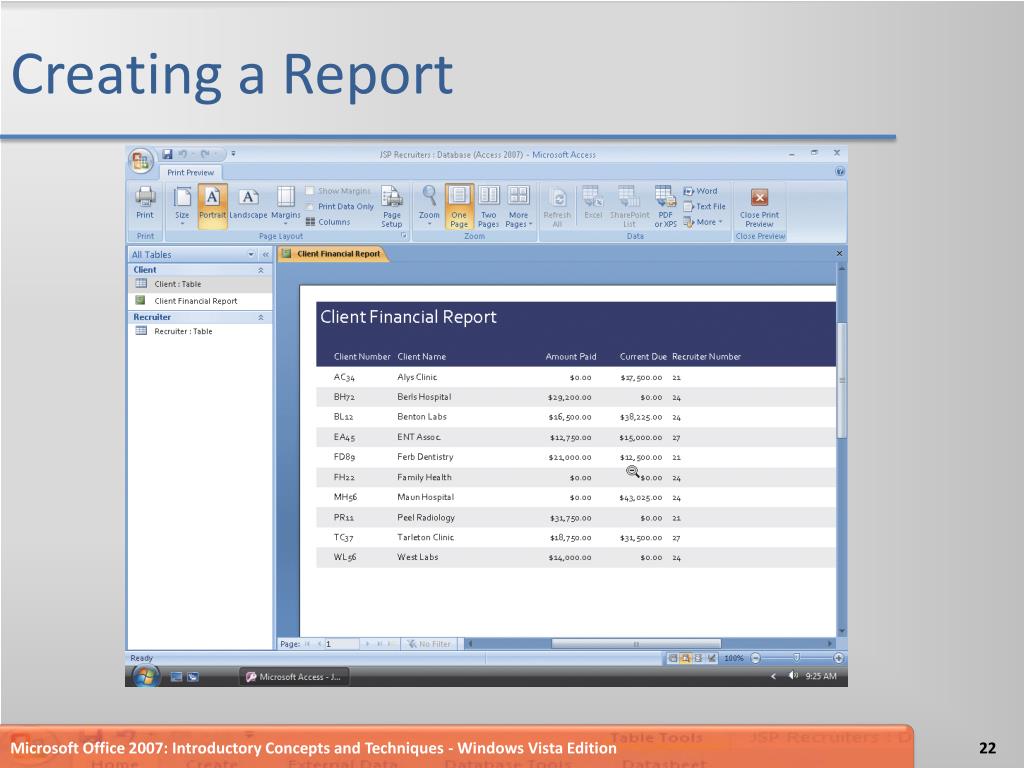Open the More Pages dropdown
This screenshot has height=768, width=1024.
pos(519,206)
